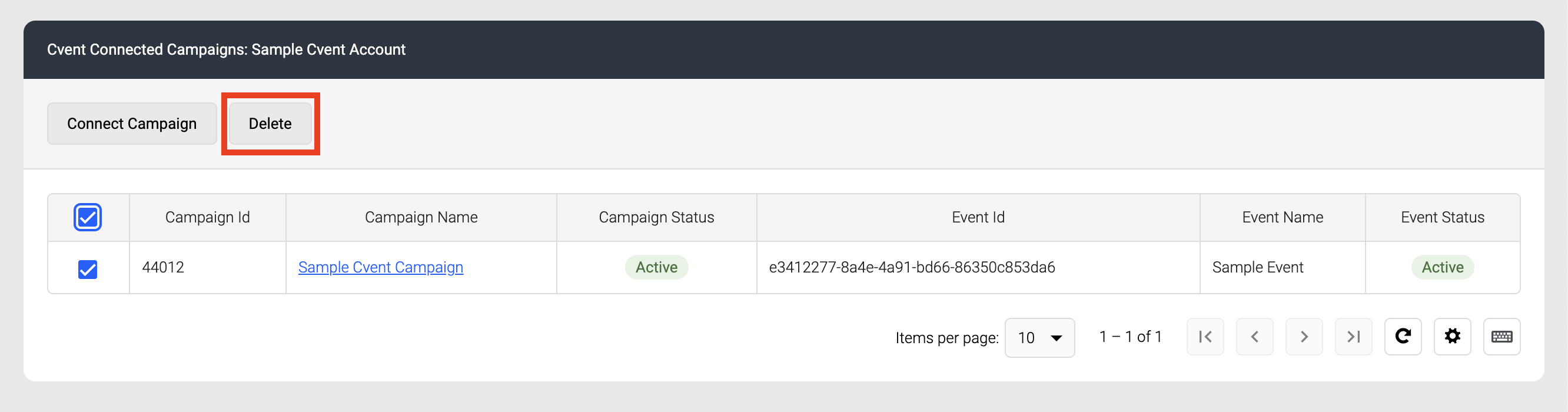Click the Campaign Name column header
This screenshot has width=1568, height=412.
click(421, 217)
